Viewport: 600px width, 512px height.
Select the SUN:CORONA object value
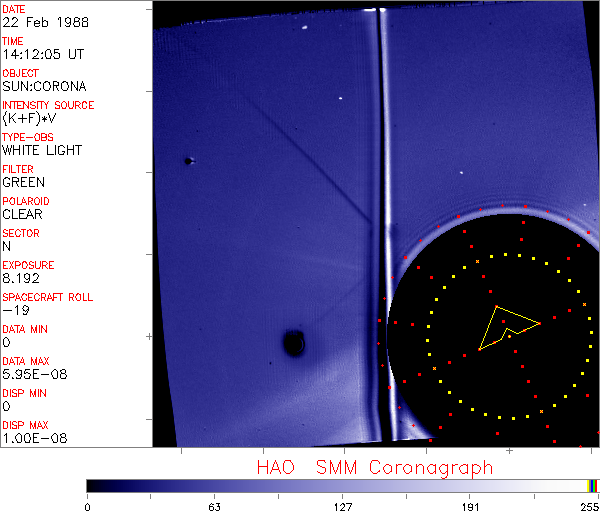pos(45,86)
